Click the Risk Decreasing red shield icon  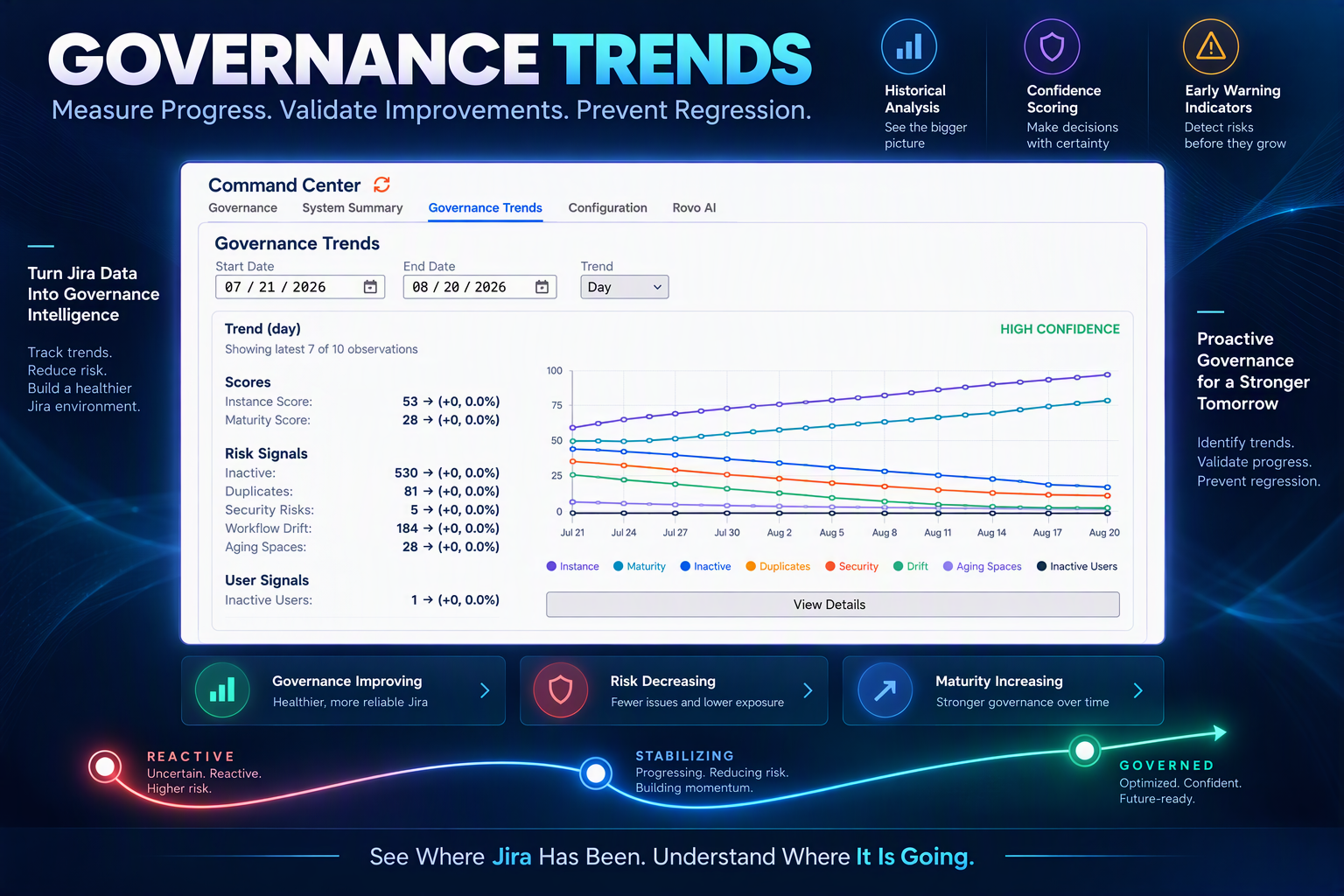tap(561, 690)
